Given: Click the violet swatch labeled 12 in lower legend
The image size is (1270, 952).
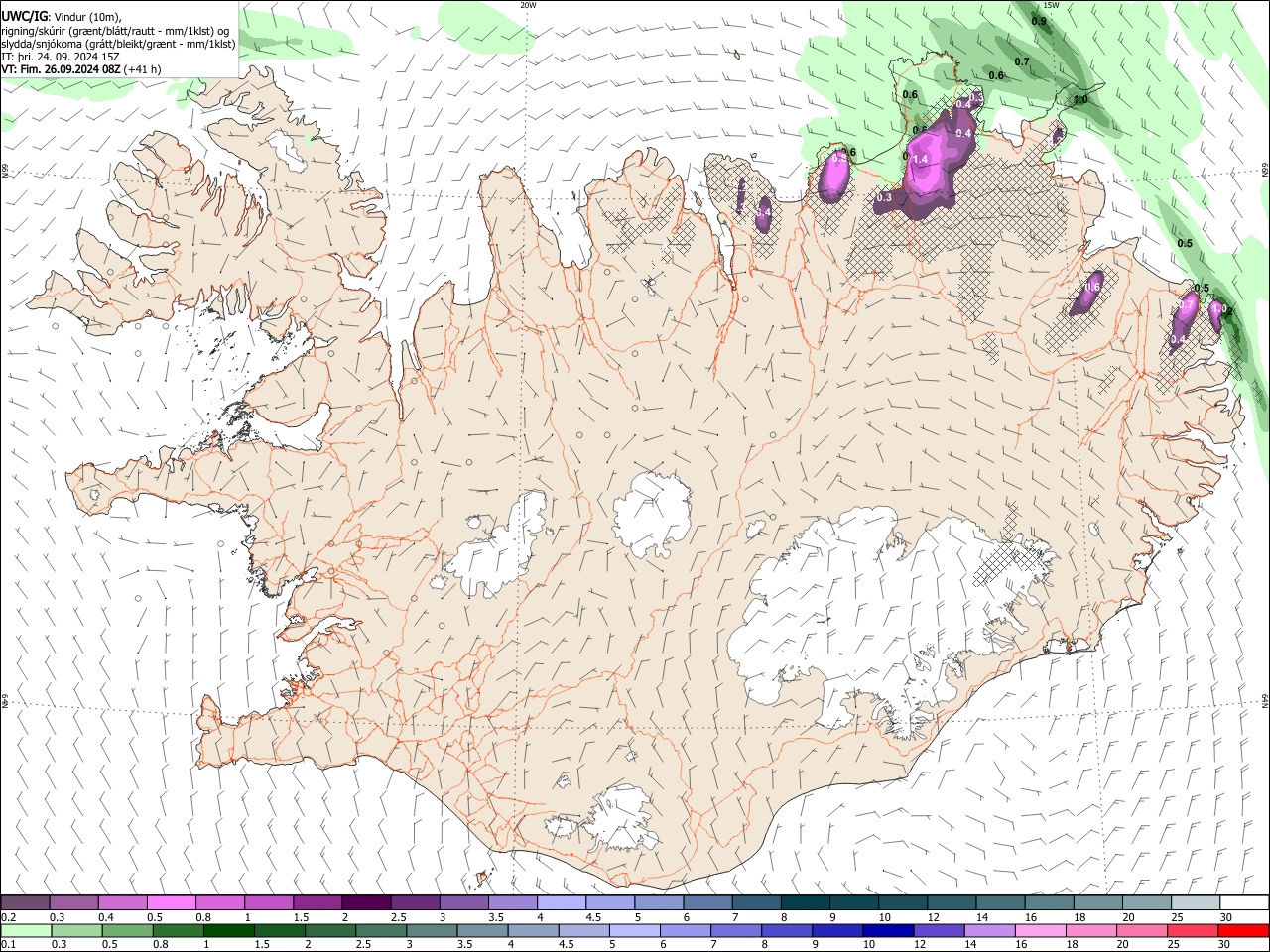Looking at the screenshot, I should 937,931.
